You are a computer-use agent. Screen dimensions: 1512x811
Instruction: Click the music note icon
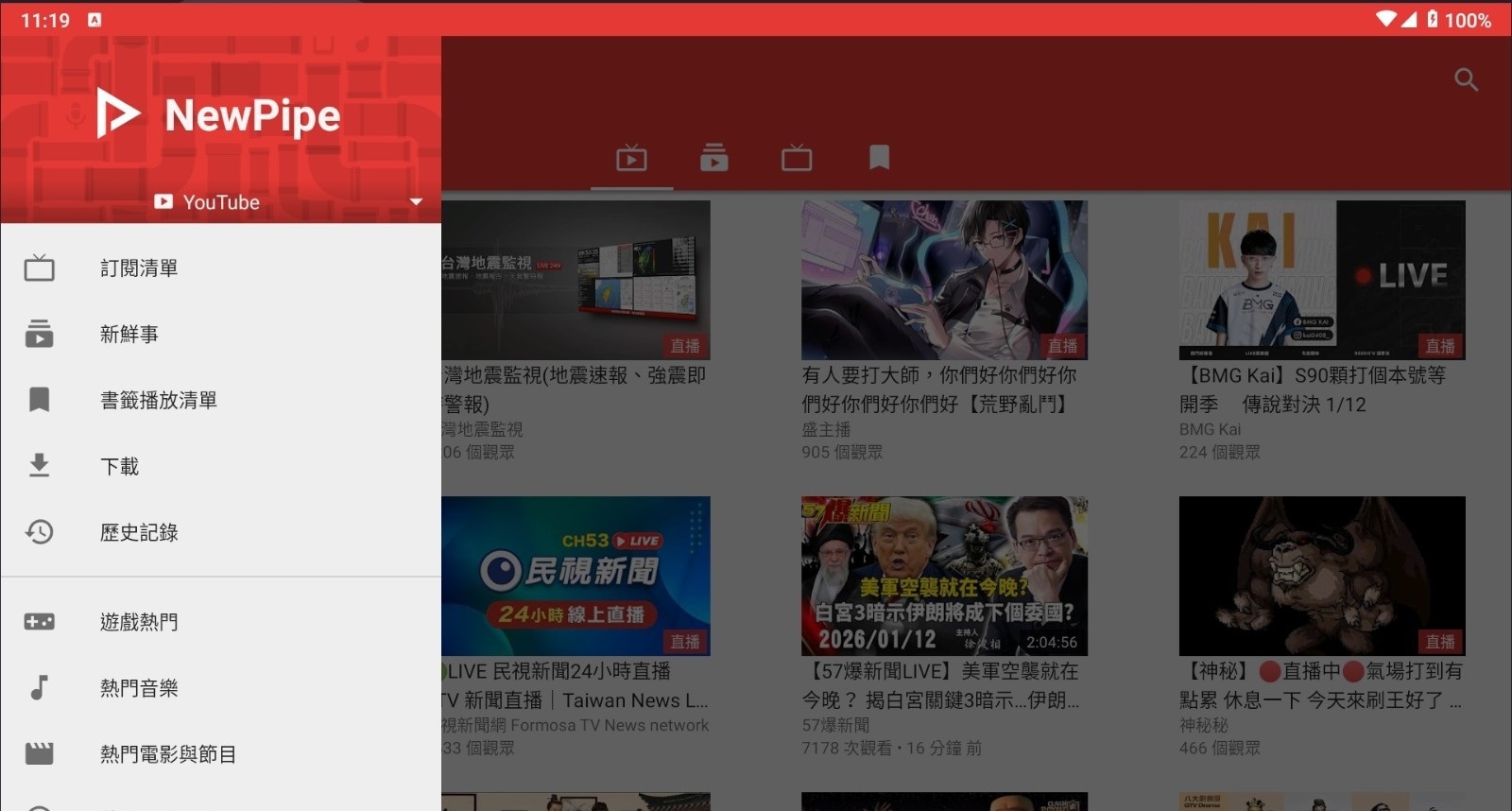(39, 687)
